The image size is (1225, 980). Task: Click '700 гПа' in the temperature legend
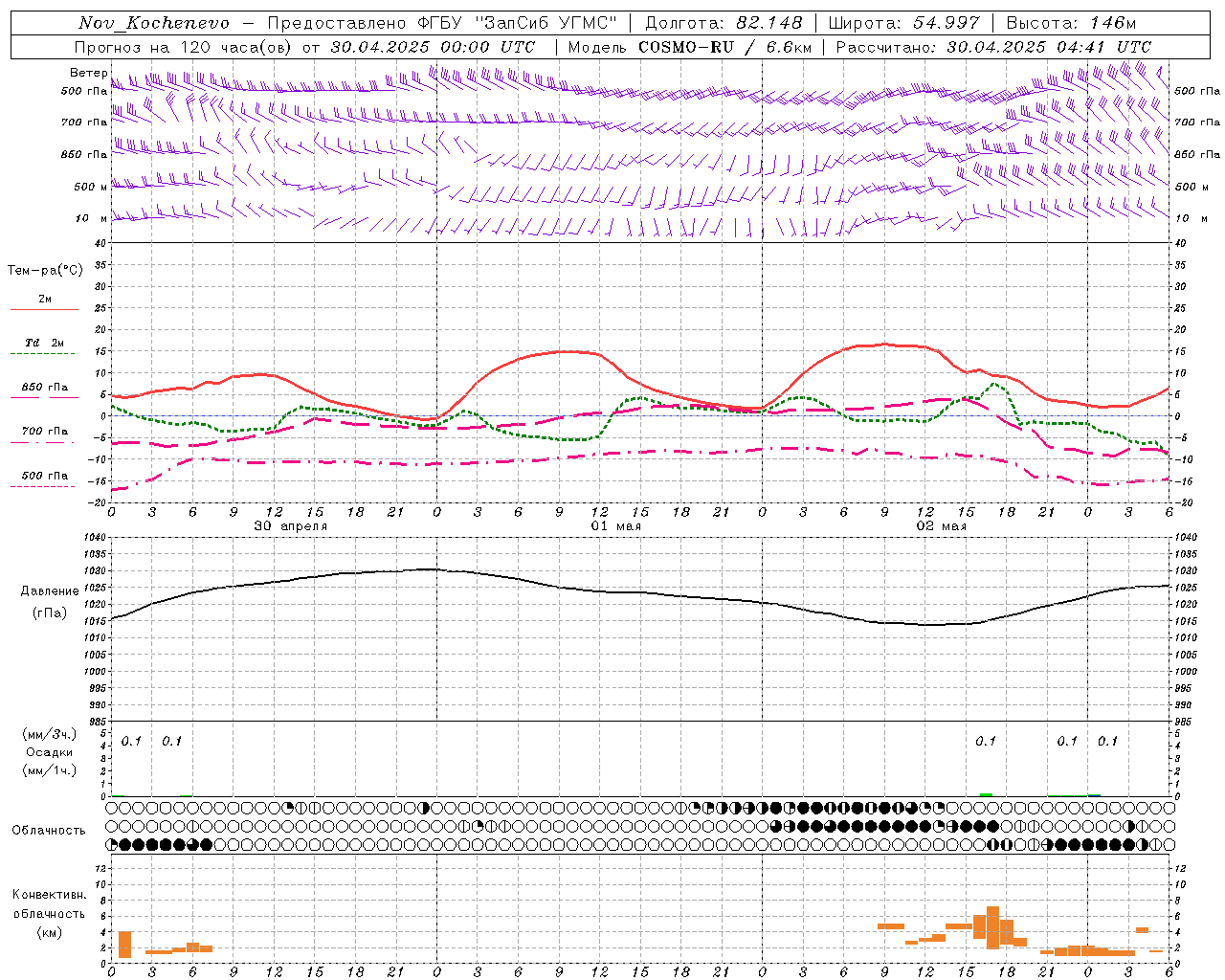[x=44, y=432]
